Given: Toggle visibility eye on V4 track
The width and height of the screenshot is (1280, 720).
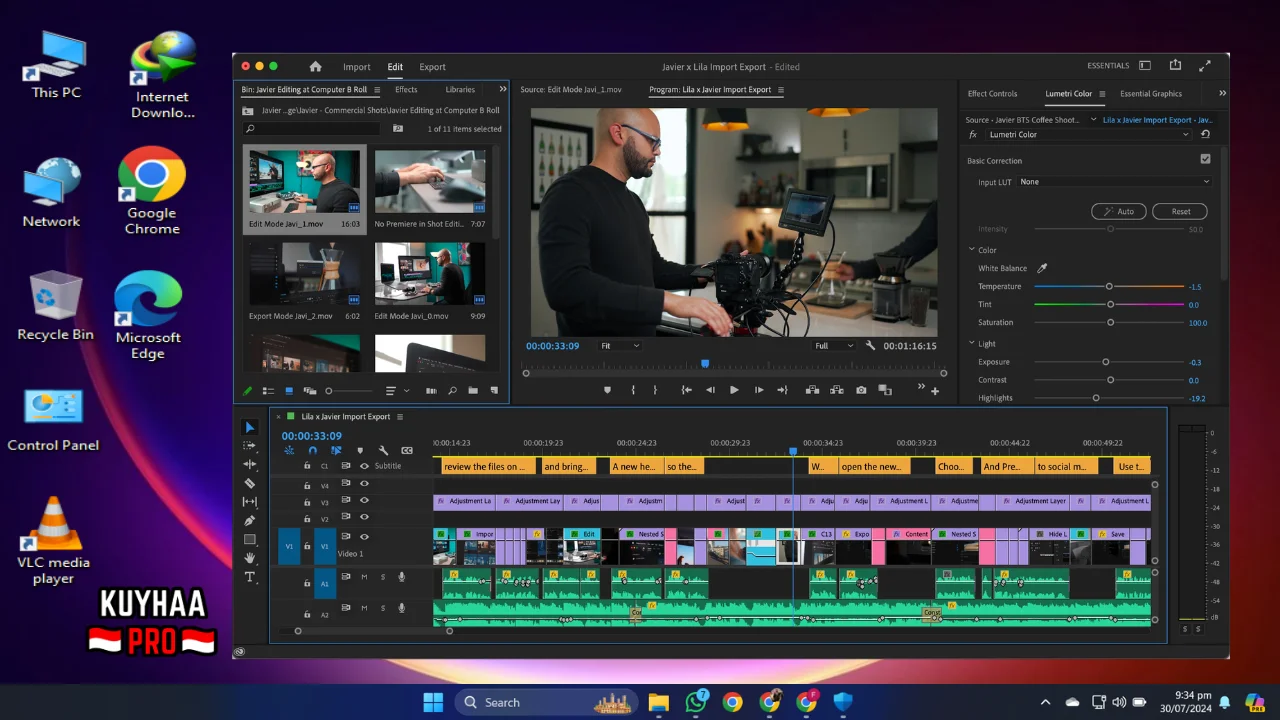Looking at the screenshot, I should click(364, 484).
